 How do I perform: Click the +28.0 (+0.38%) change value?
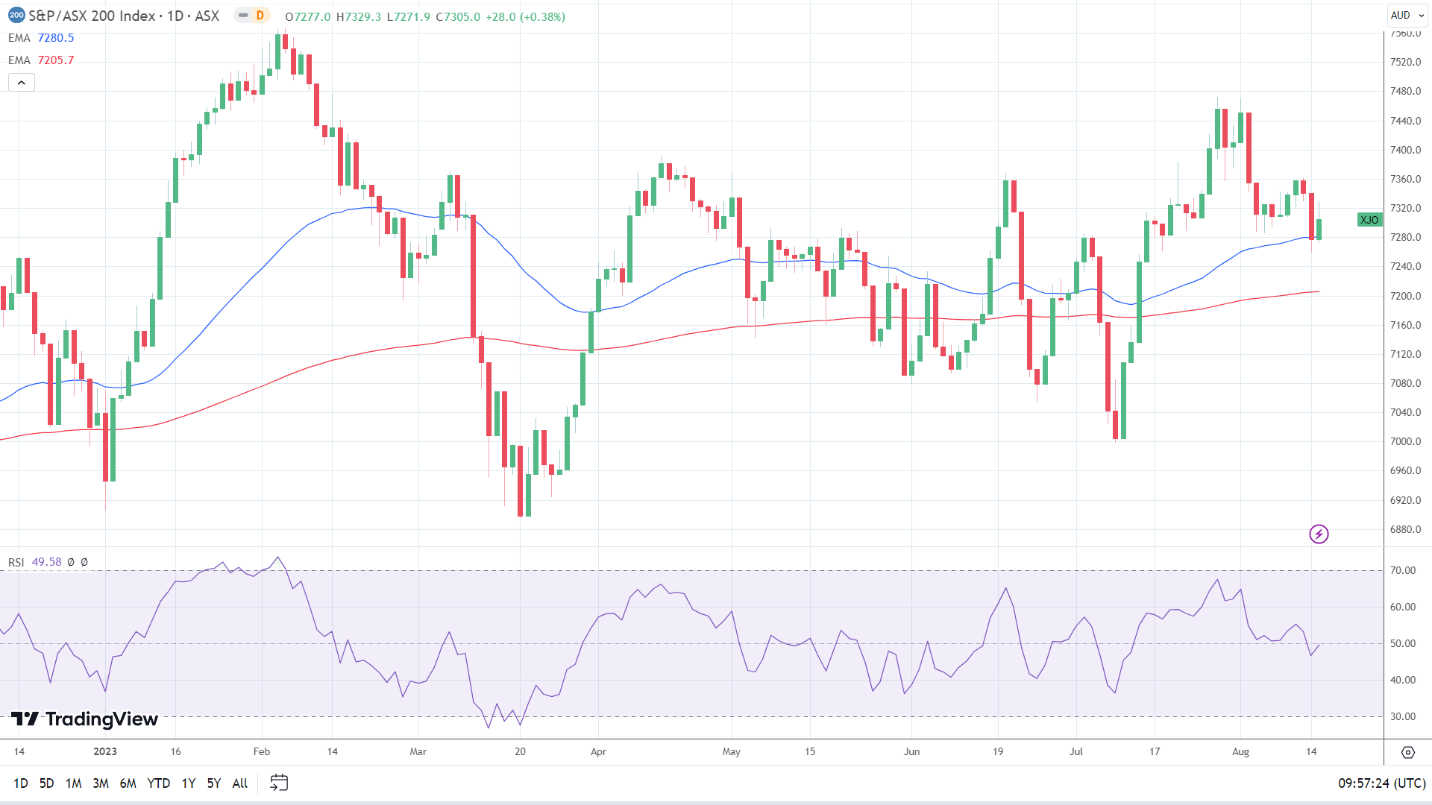[525, 16]
